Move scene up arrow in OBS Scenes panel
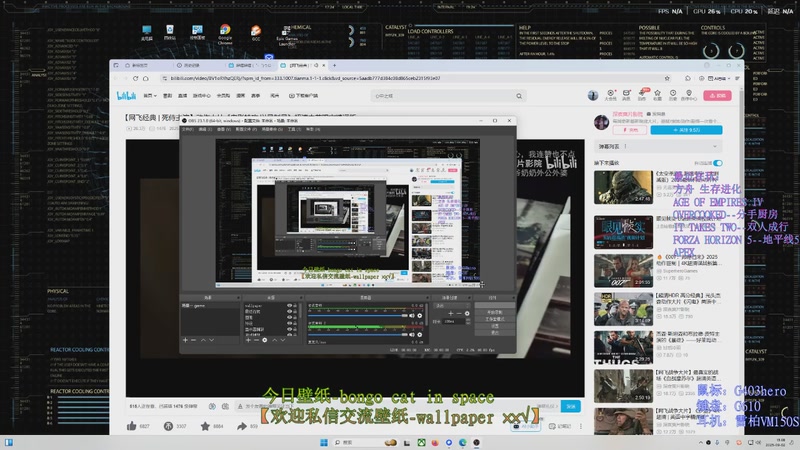800x450 pixels. (x=203, y=340)
